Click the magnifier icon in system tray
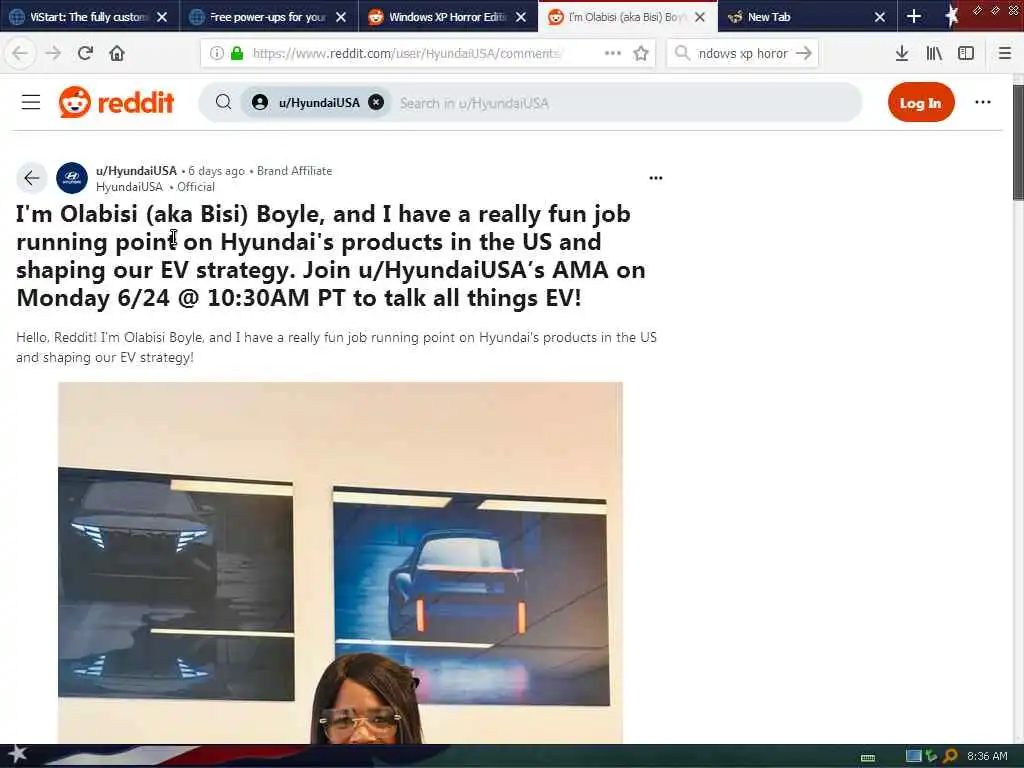 [x=950, y=756]
